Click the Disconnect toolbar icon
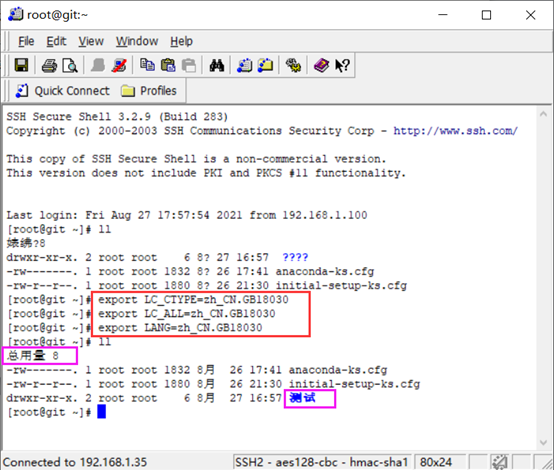554x470 pixels. coord(119,65)
